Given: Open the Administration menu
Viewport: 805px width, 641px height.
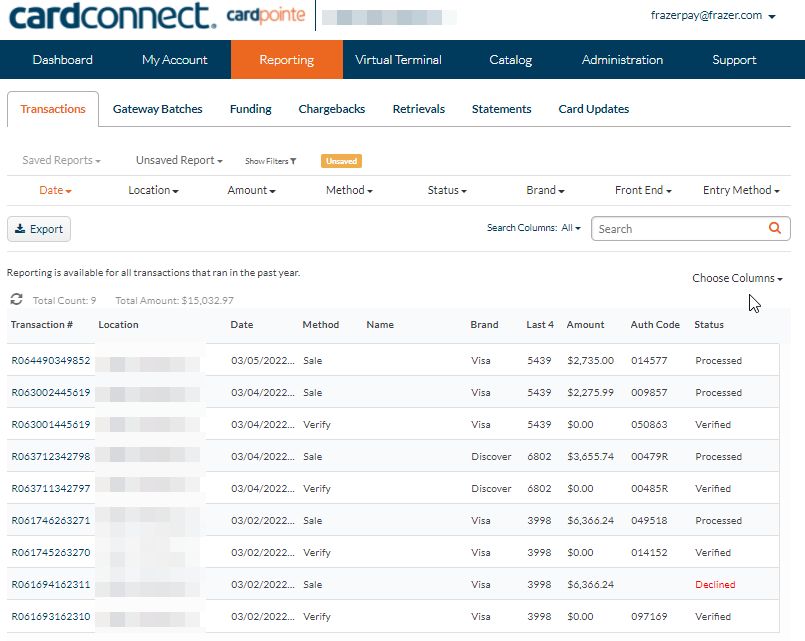Looking at the screenshot, I should (x=622, y=60).
